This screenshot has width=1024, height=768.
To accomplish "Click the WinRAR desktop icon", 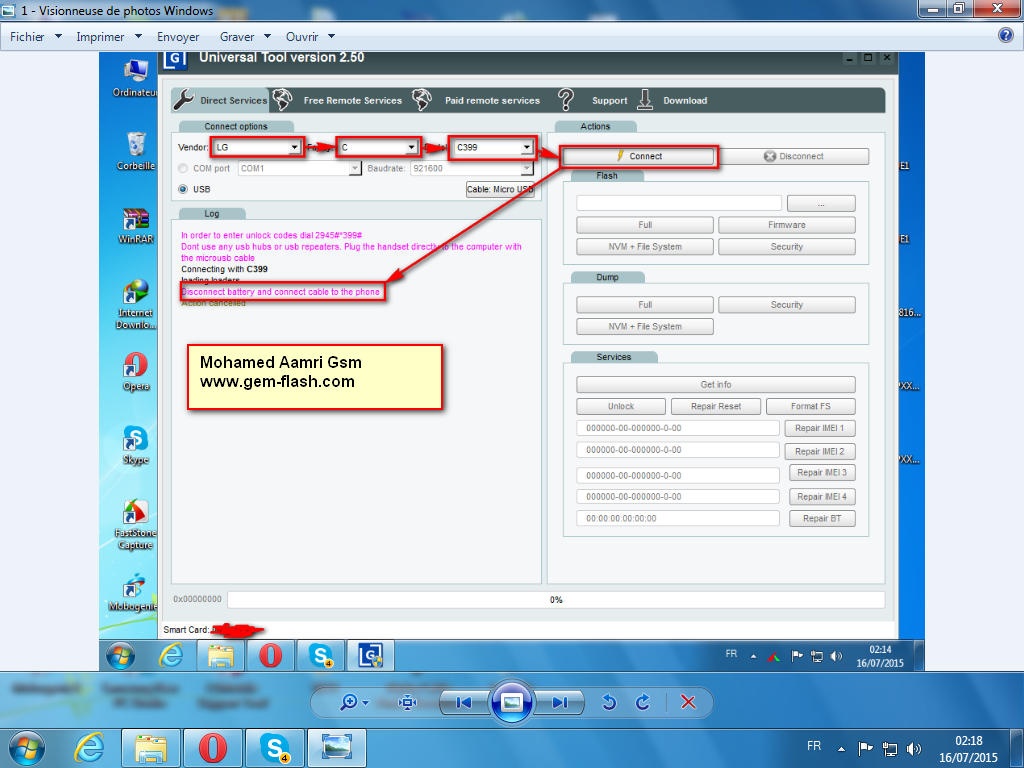I will 135,226.
